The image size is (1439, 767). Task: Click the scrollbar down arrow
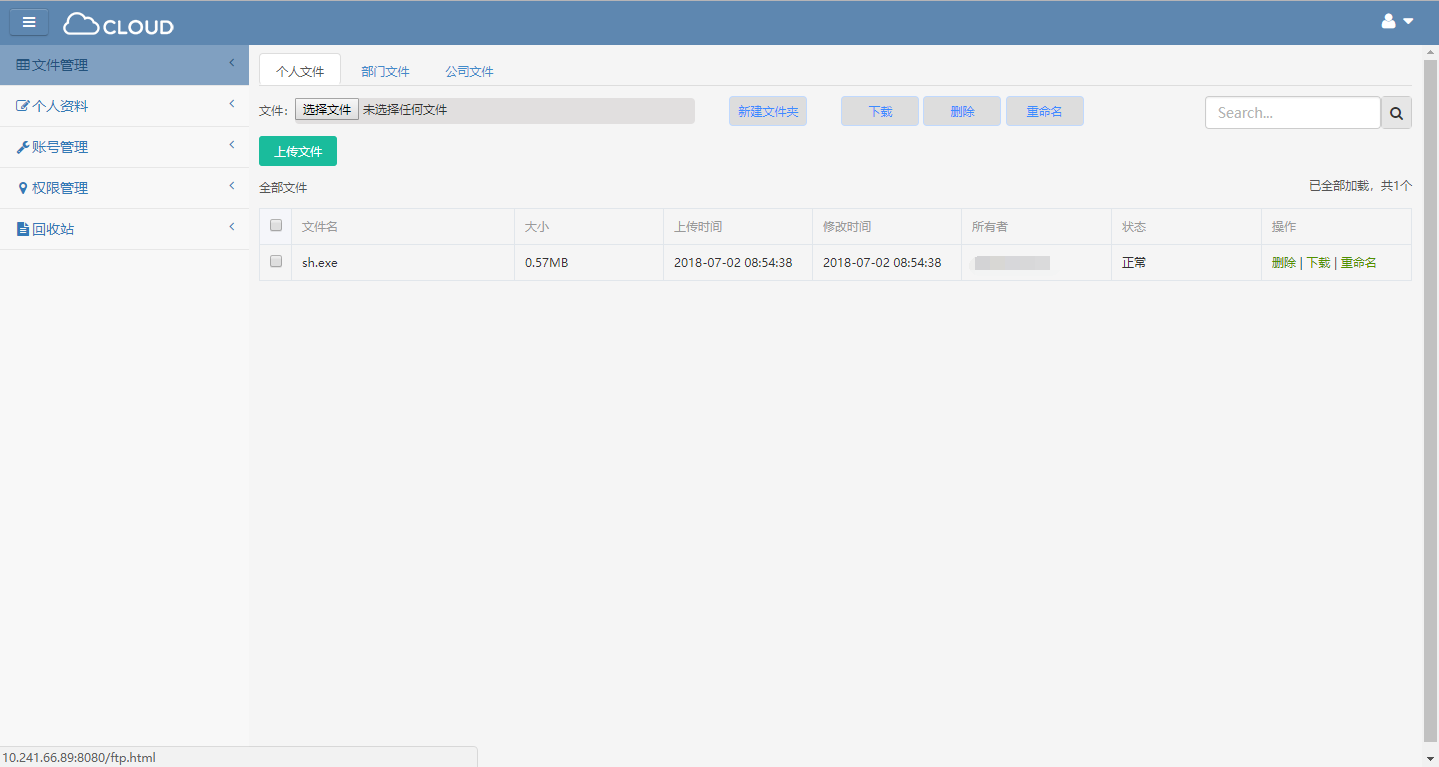click(1430, 758)
